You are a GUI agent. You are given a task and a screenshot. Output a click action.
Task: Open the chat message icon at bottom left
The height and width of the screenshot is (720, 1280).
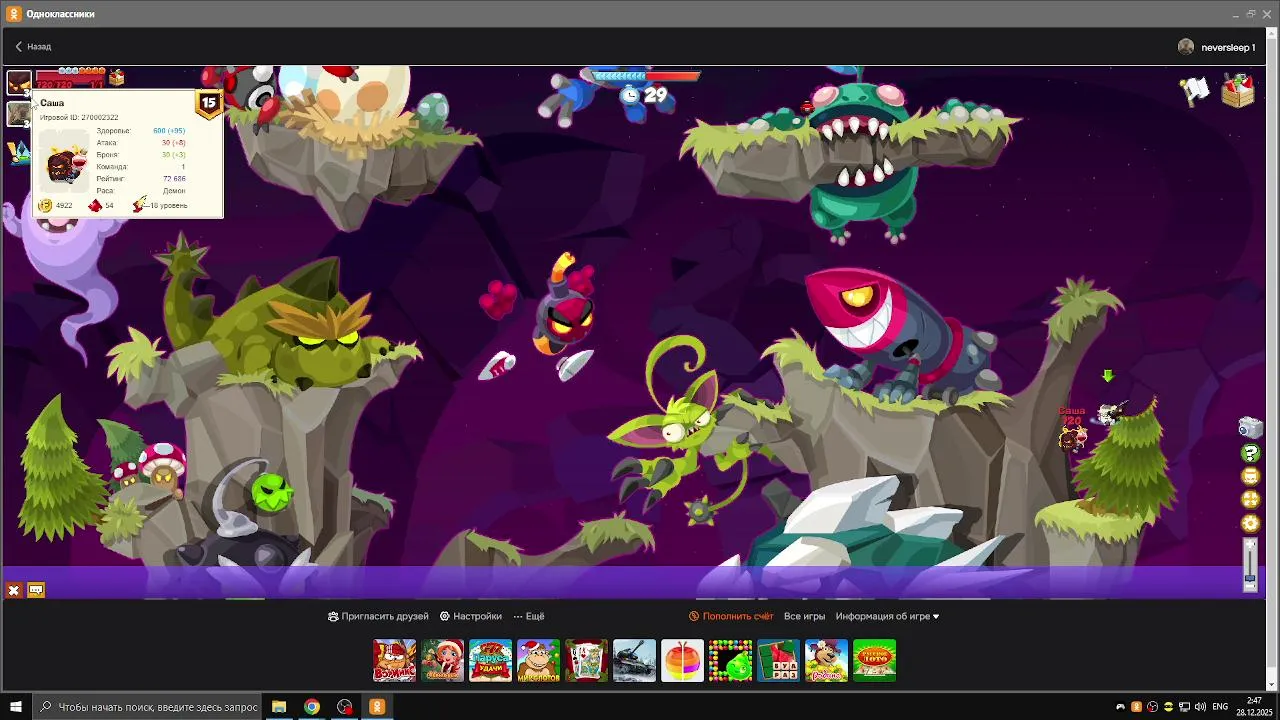36,590
